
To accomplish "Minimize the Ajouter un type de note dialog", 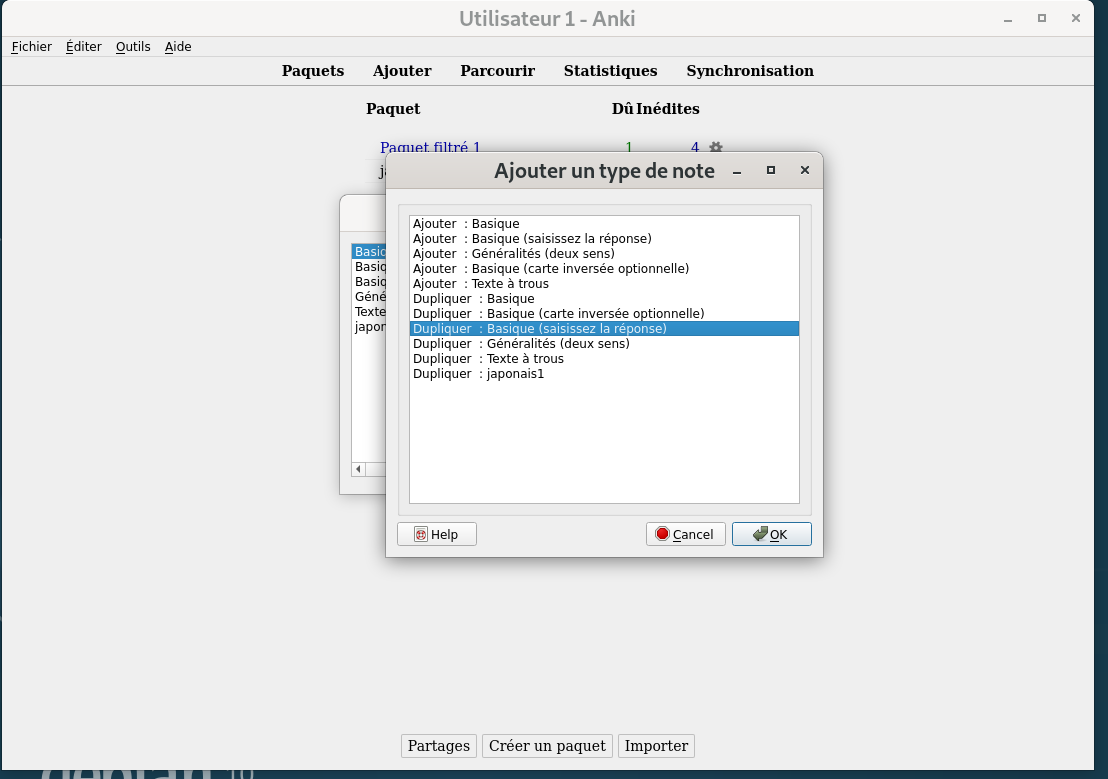I will (x=737, y=171).
